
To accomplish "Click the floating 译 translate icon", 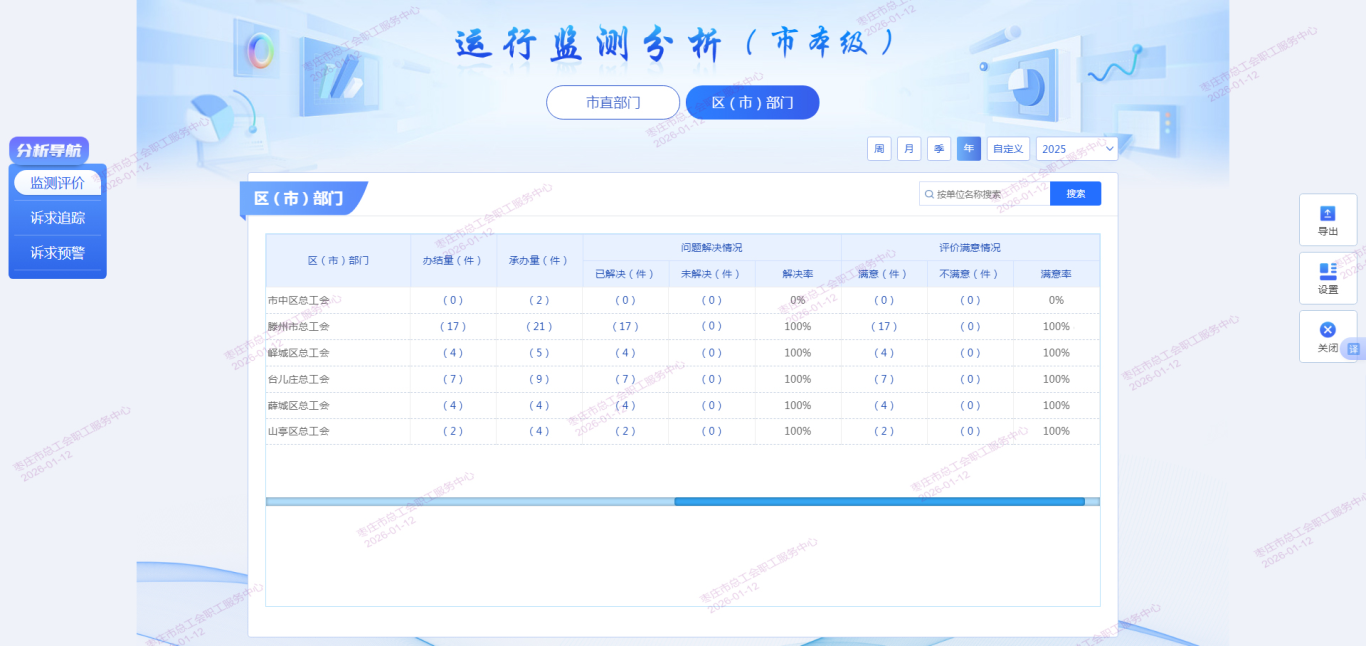I will click(1354, 348).
